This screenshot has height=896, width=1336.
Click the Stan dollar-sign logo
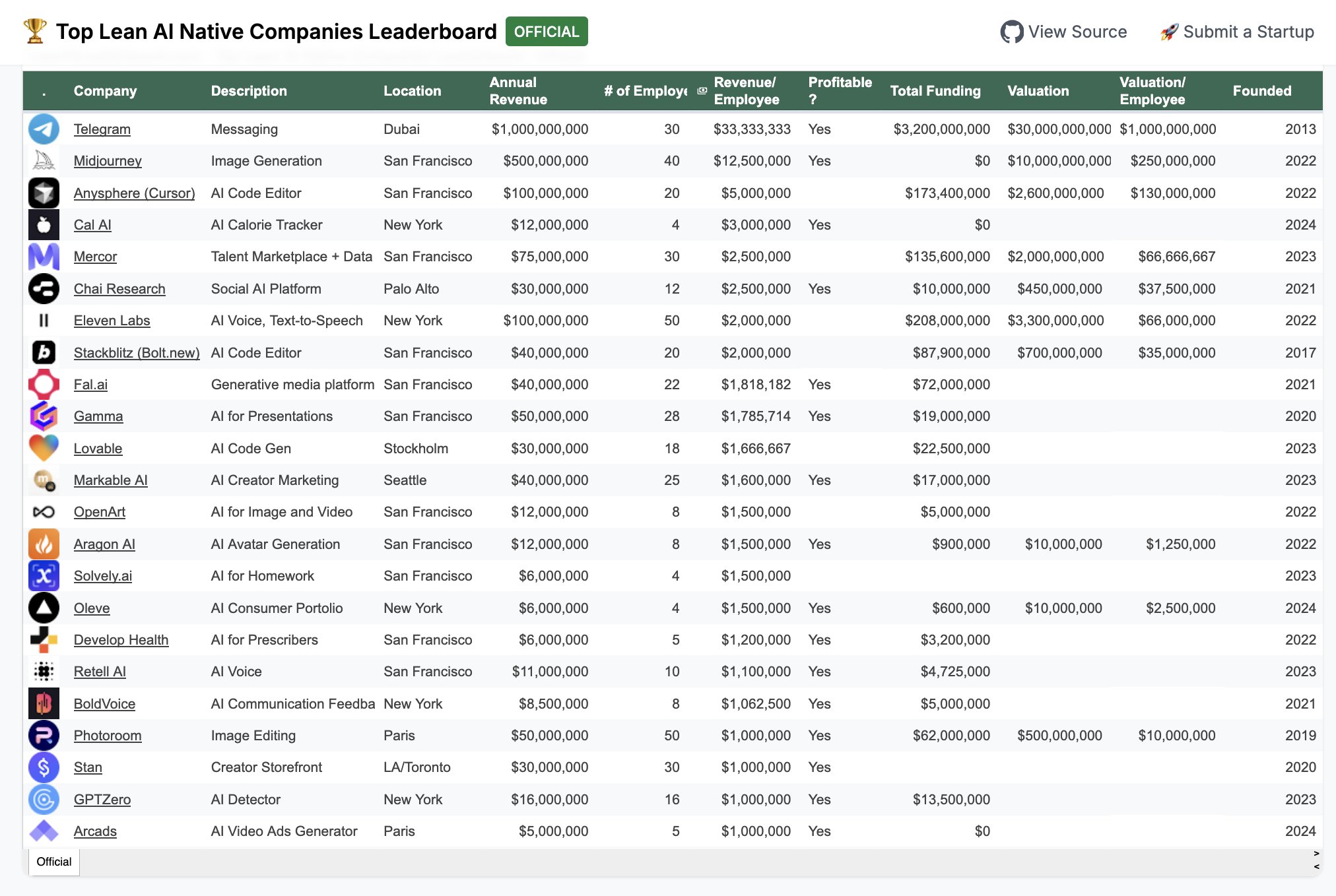pos(44,767)
